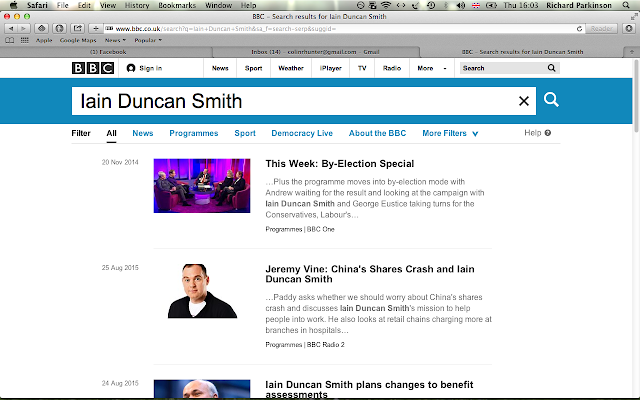
Task: Click the volume icon in the menu bar
Action: pos(461,5)
